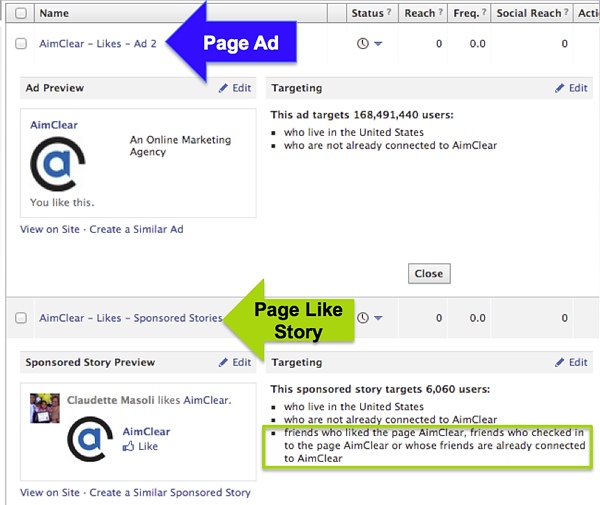Check the box for AimClear Likes Ad 2

21,44
